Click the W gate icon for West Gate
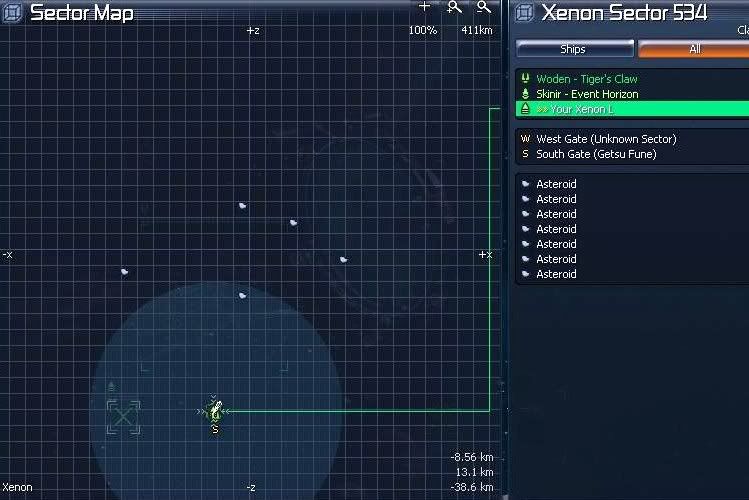 [525, 139]
